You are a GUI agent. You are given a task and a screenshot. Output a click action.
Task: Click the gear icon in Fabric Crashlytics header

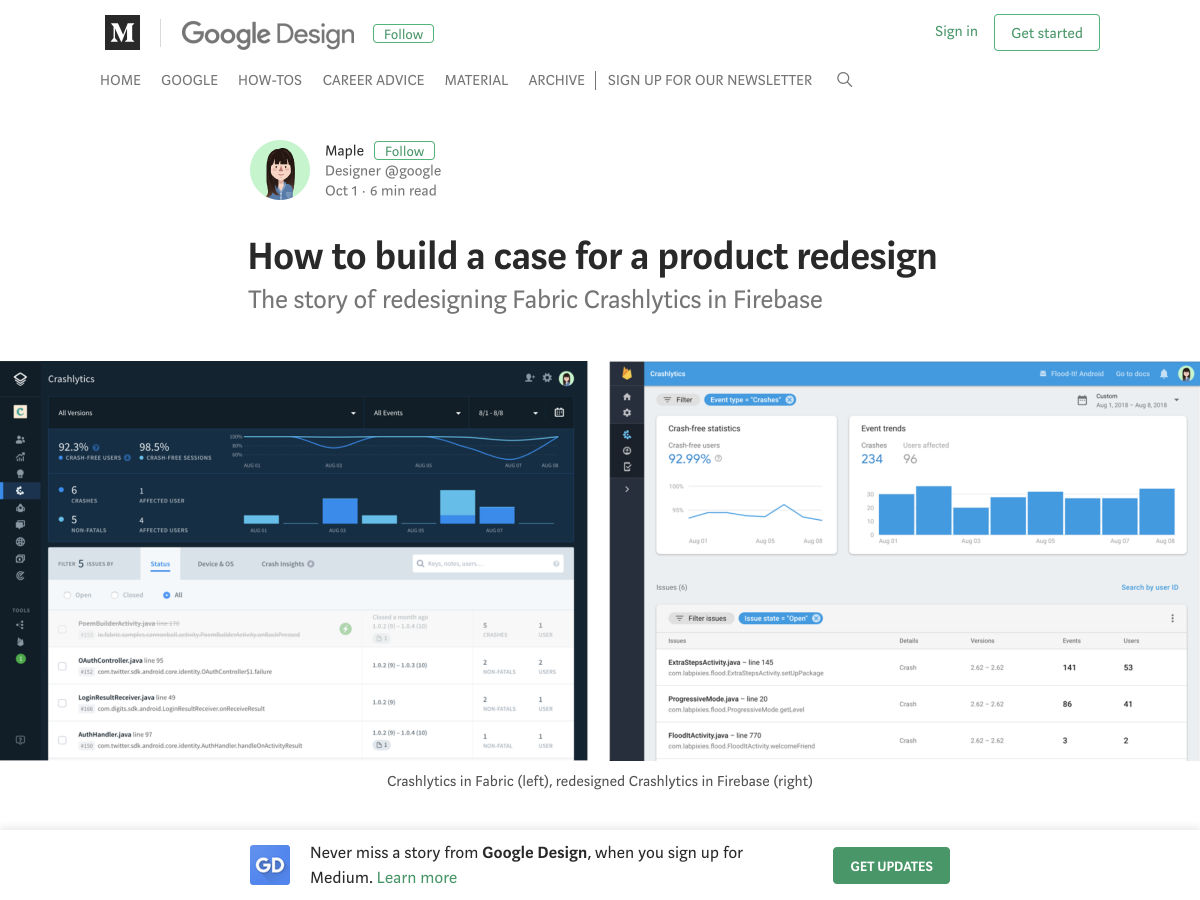click(x=547, y=378)
